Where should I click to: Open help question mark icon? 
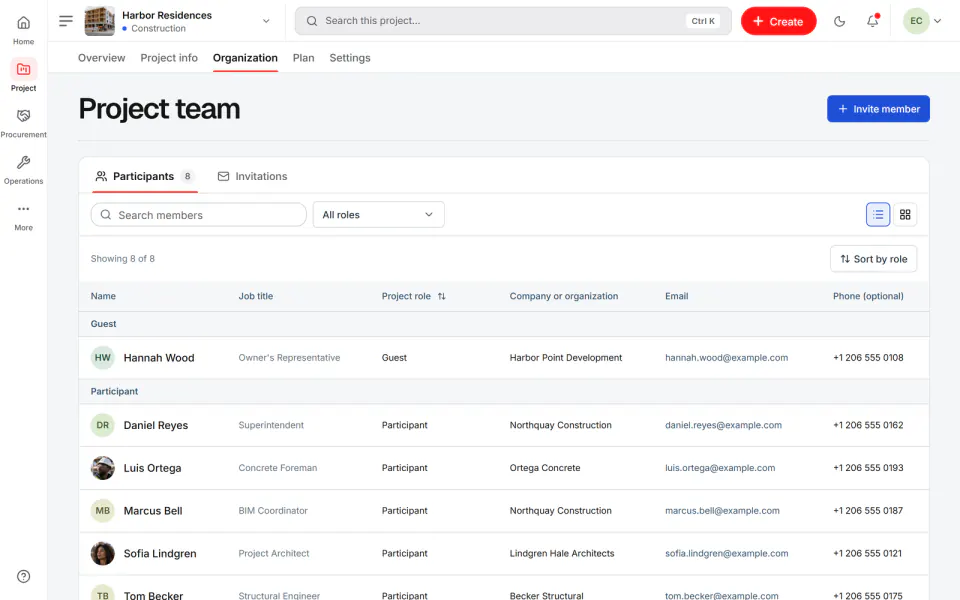click(x=23, y=576)
